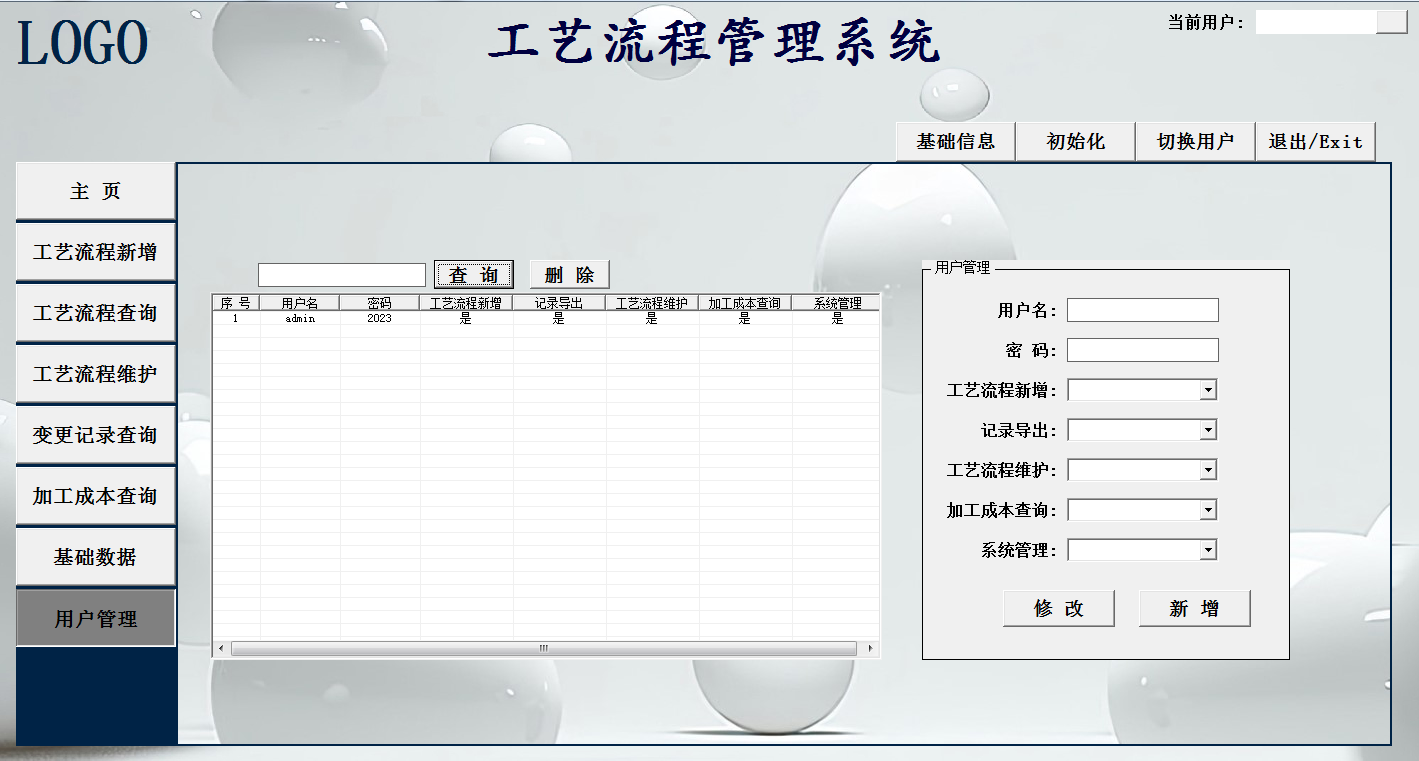The height and width of the screenshot is (761, 1419).
Task: Expand the 加工成本查询 dropdown in 用户管理 form
Action: tap(1208, 510)
